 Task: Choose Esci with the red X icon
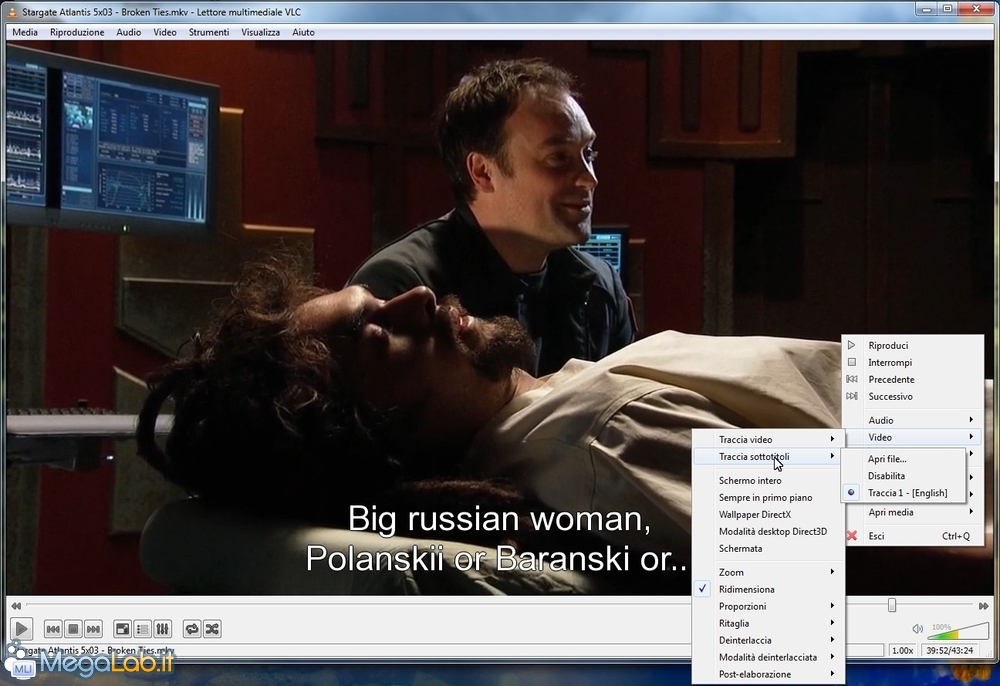coord(913,536)
